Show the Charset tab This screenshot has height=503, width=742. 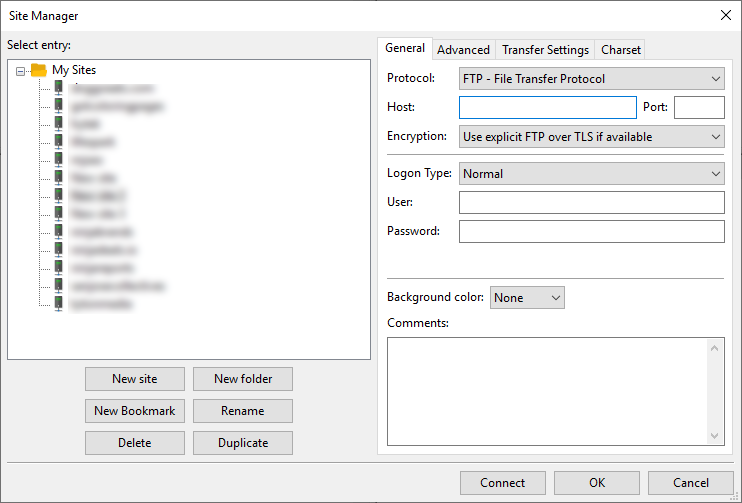pos(620,50)
